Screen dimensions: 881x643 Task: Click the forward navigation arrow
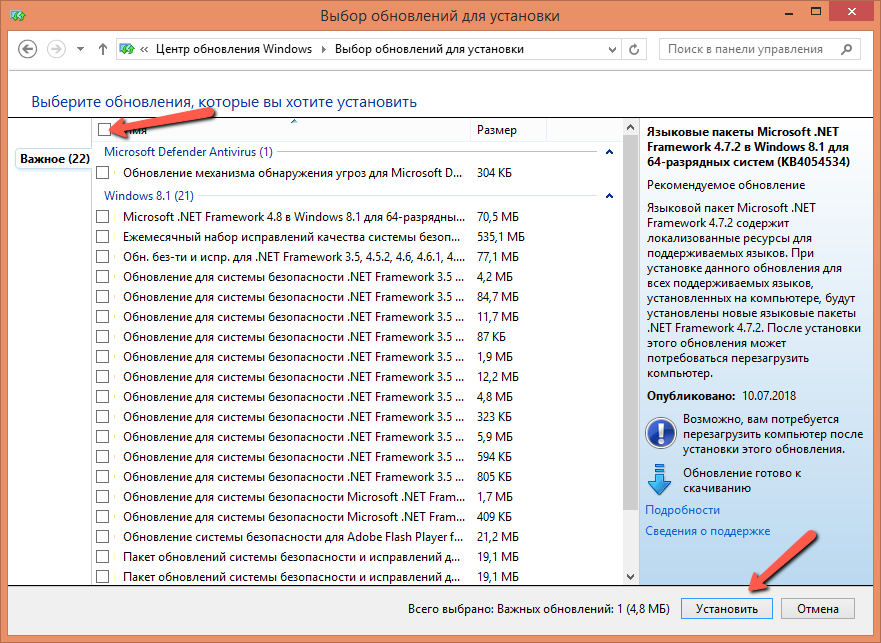point(56,49)
